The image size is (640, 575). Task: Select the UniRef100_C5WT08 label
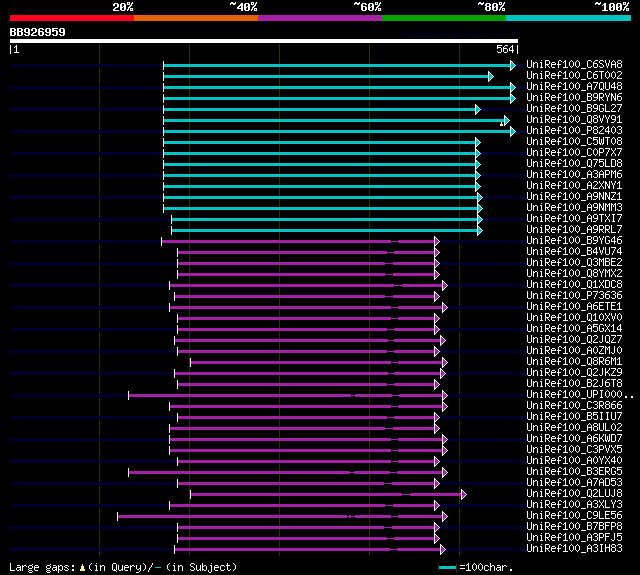point(574,142)
